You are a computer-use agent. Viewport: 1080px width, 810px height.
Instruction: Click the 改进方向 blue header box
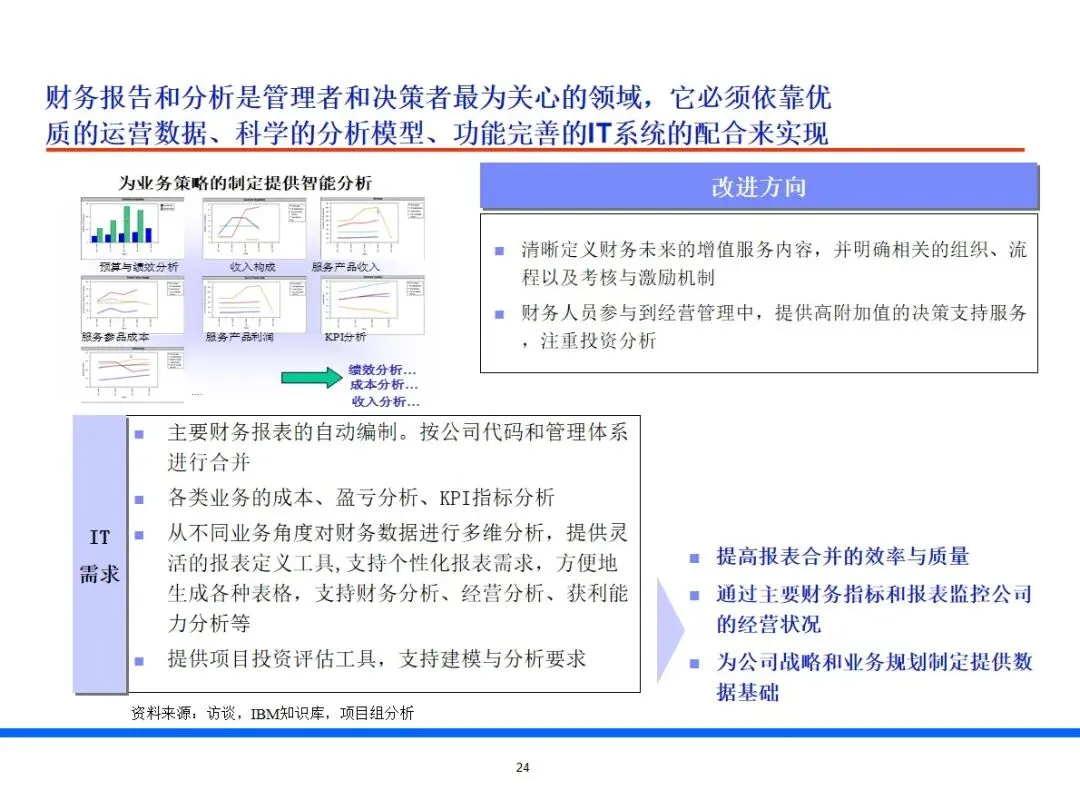click(759, 187)
